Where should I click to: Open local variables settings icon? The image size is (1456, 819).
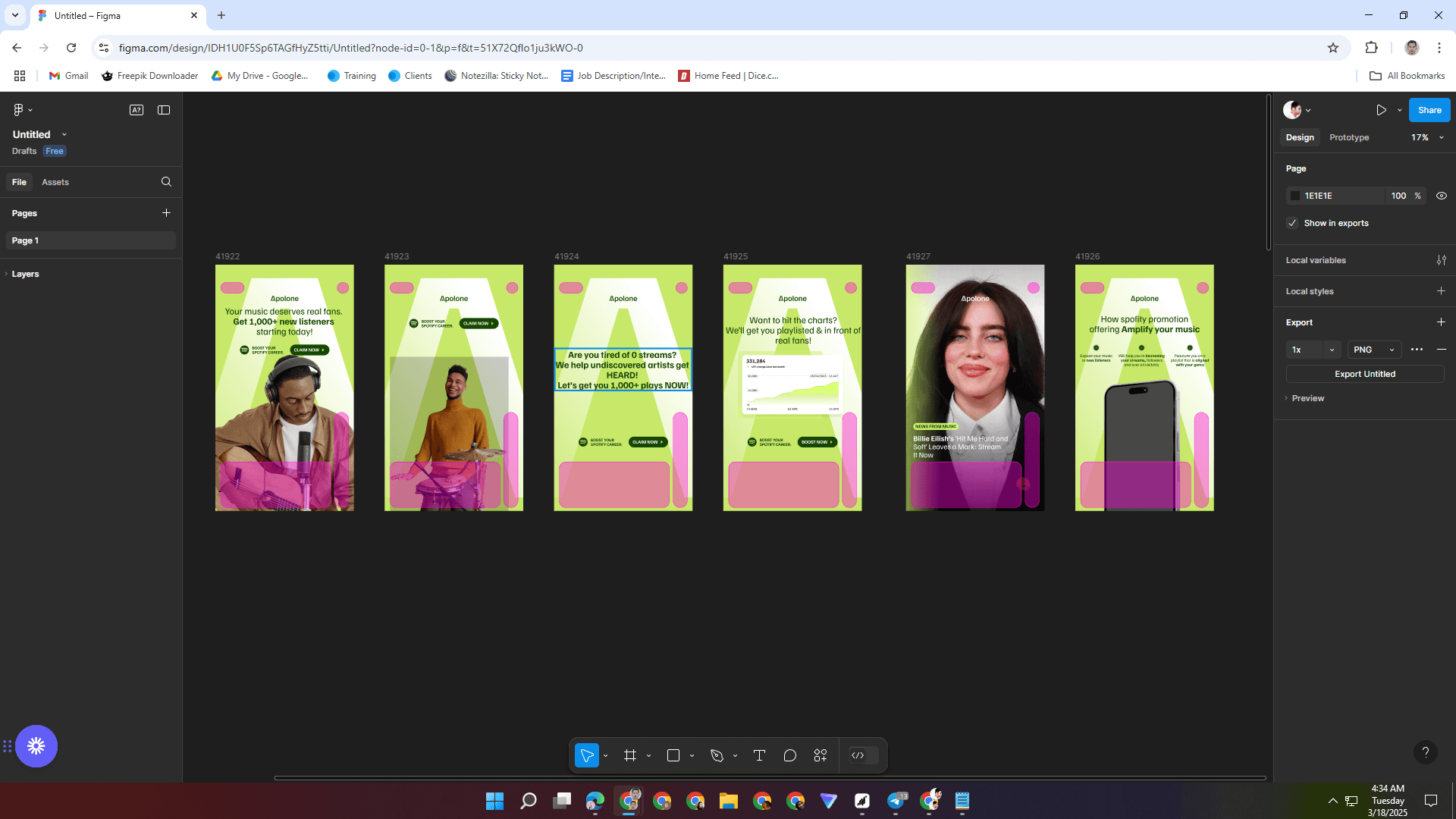[x=1441, y=260]
